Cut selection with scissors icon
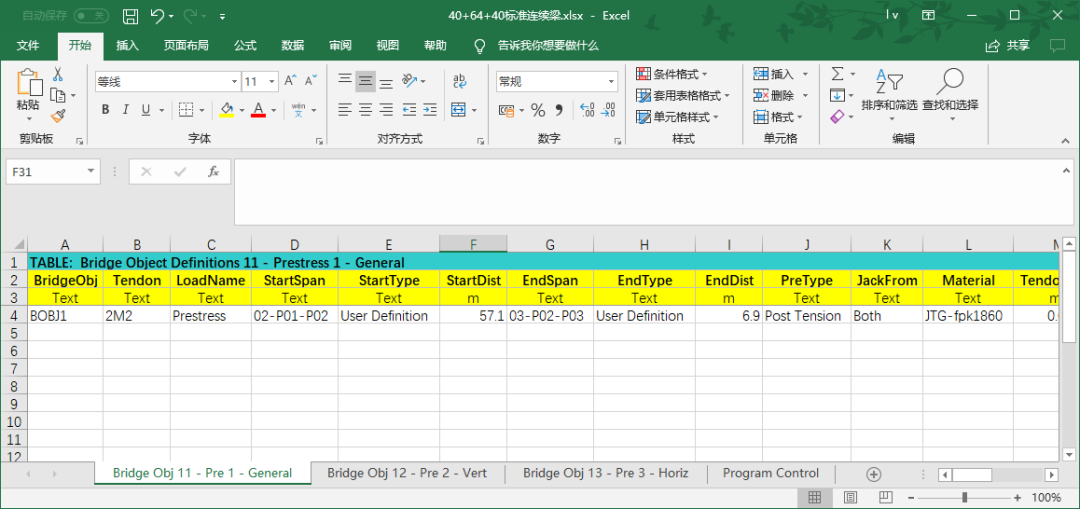This screenshot has width=1080, height=509. pyautogui.click(x=59, y=74)
